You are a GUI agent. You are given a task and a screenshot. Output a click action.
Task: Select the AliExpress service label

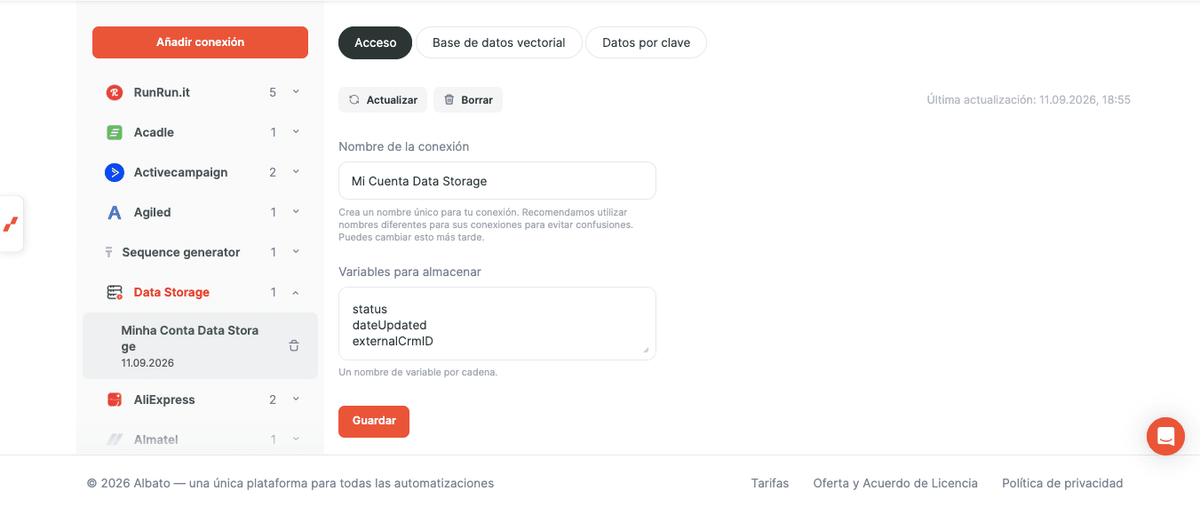(x=165, y=399)
